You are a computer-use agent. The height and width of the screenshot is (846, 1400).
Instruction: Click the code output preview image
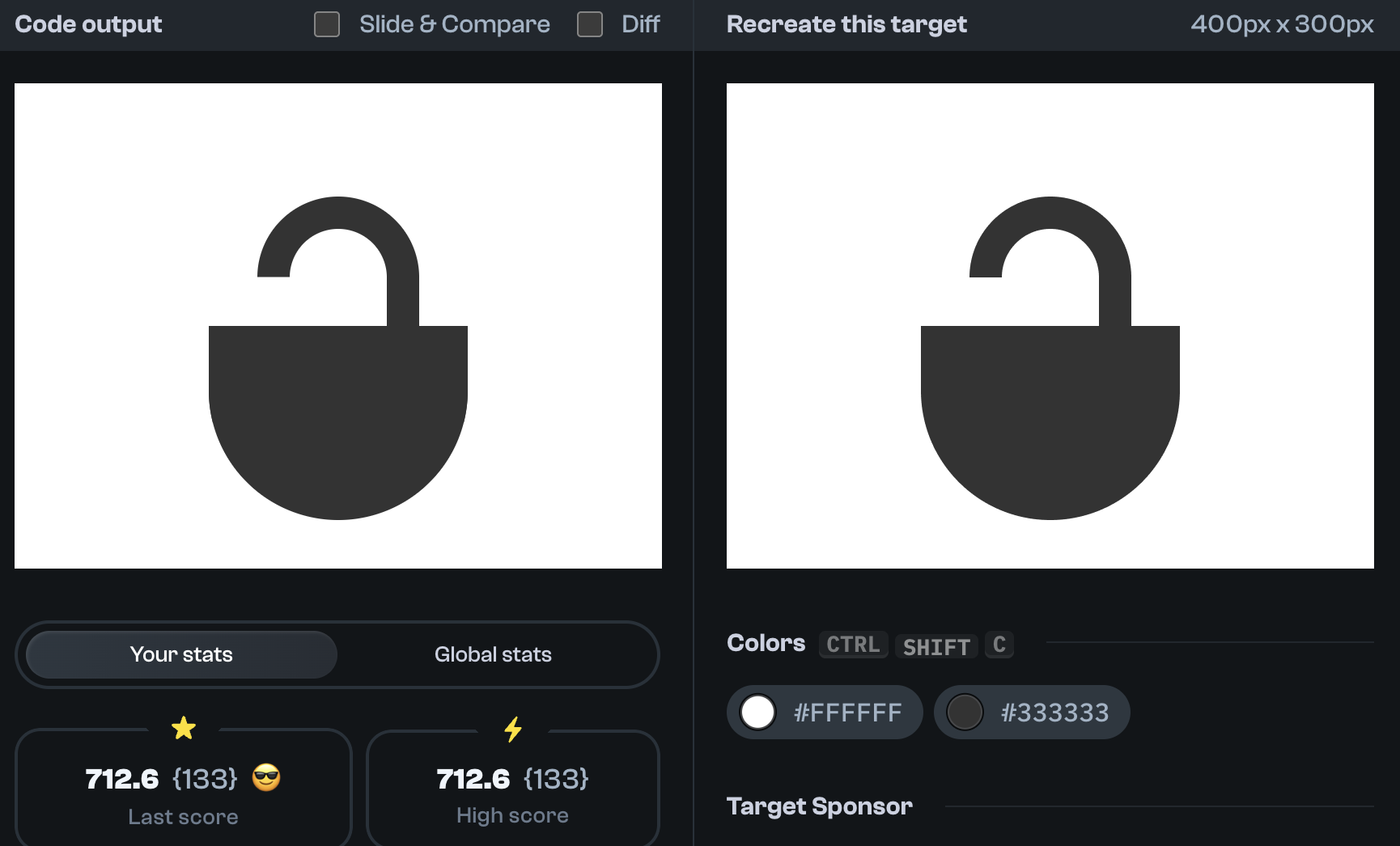click(x=338, y=326)
